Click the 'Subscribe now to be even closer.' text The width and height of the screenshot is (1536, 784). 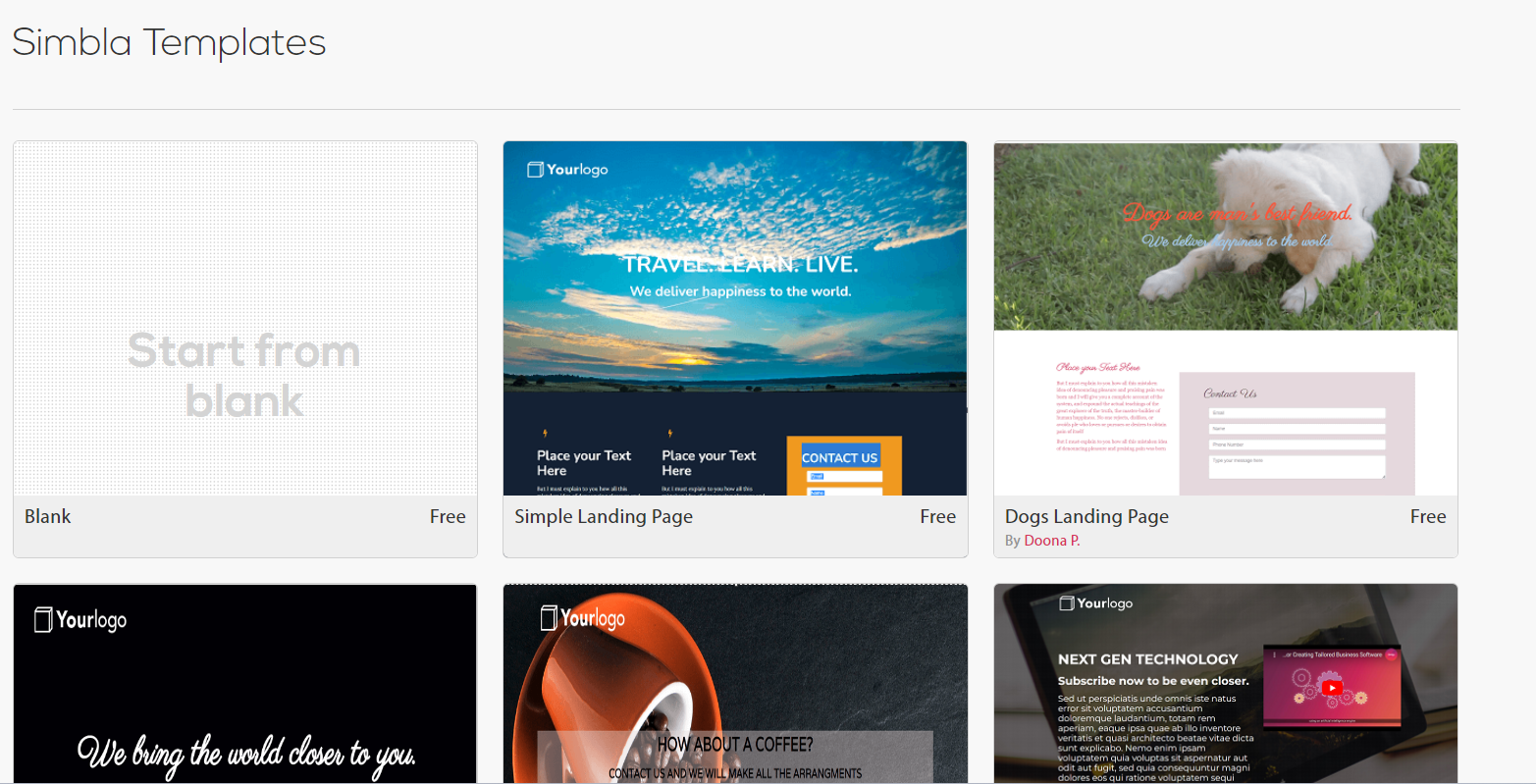(x=1153, y=681)
